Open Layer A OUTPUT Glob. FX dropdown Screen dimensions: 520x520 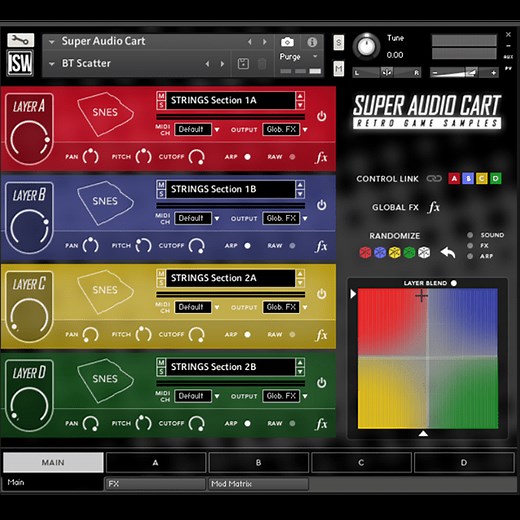coord(285,129)
